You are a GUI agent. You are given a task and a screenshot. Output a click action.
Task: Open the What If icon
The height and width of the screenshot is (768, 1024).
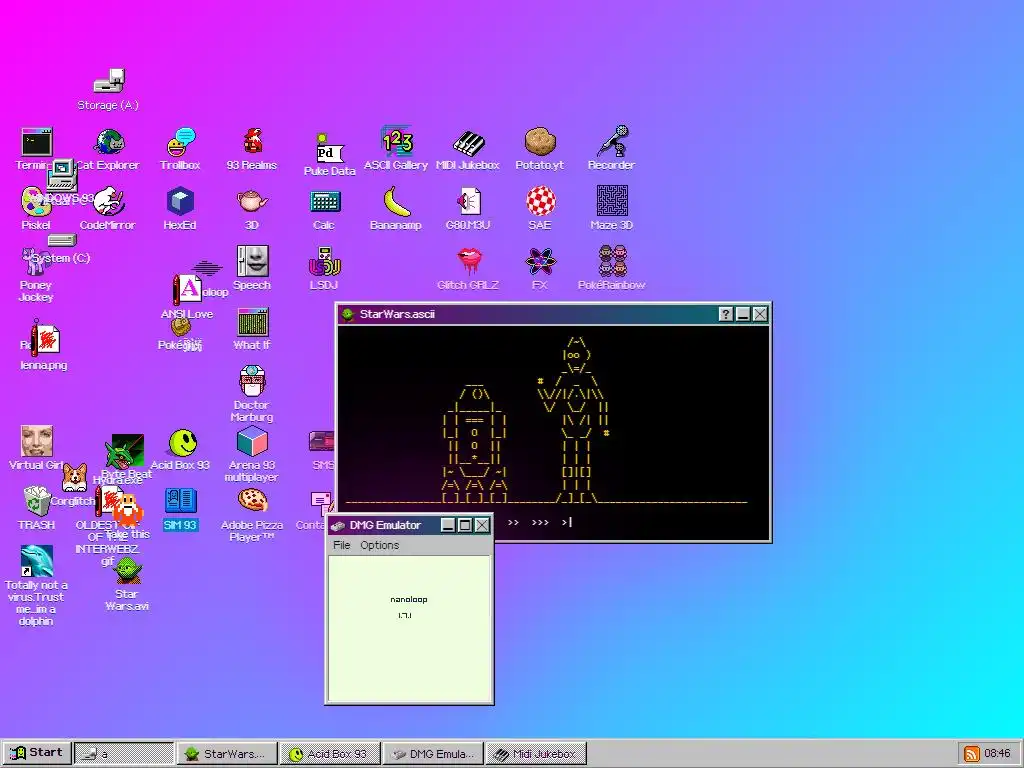click(253, 322)
